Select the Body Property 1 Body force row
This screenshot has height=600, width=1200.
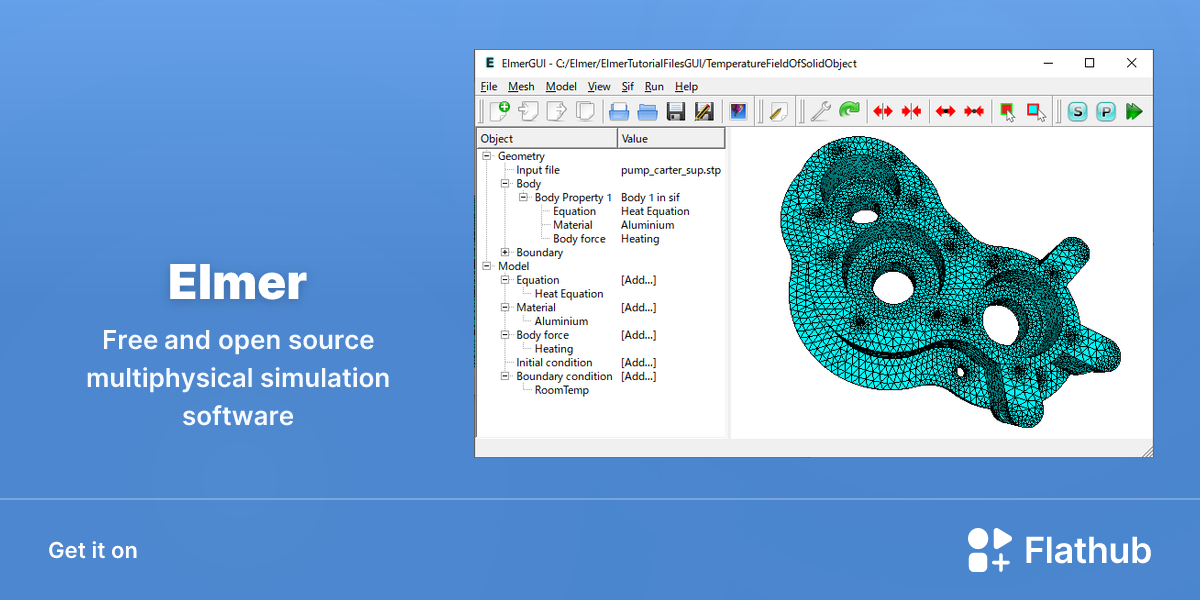[x=579, y=239]
